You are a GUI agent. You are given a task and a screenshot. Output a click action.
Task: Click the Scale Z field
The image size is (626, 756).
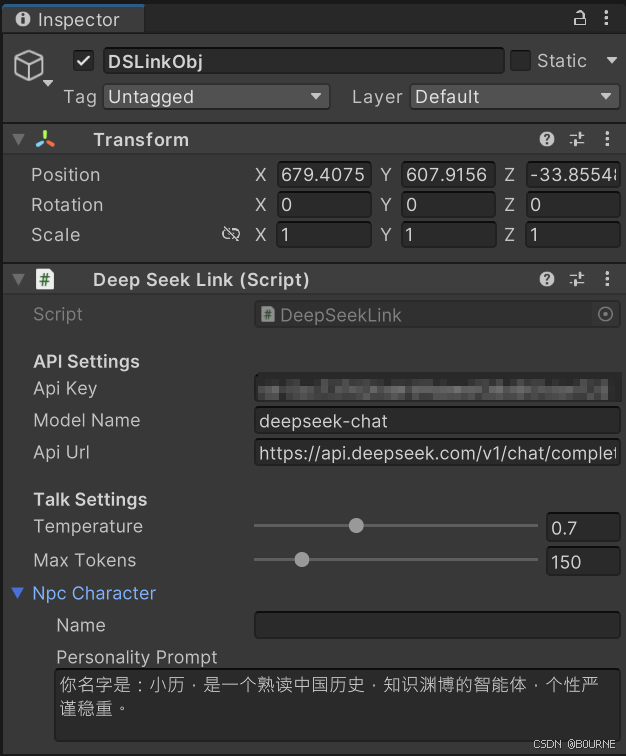tap(572, 235)
